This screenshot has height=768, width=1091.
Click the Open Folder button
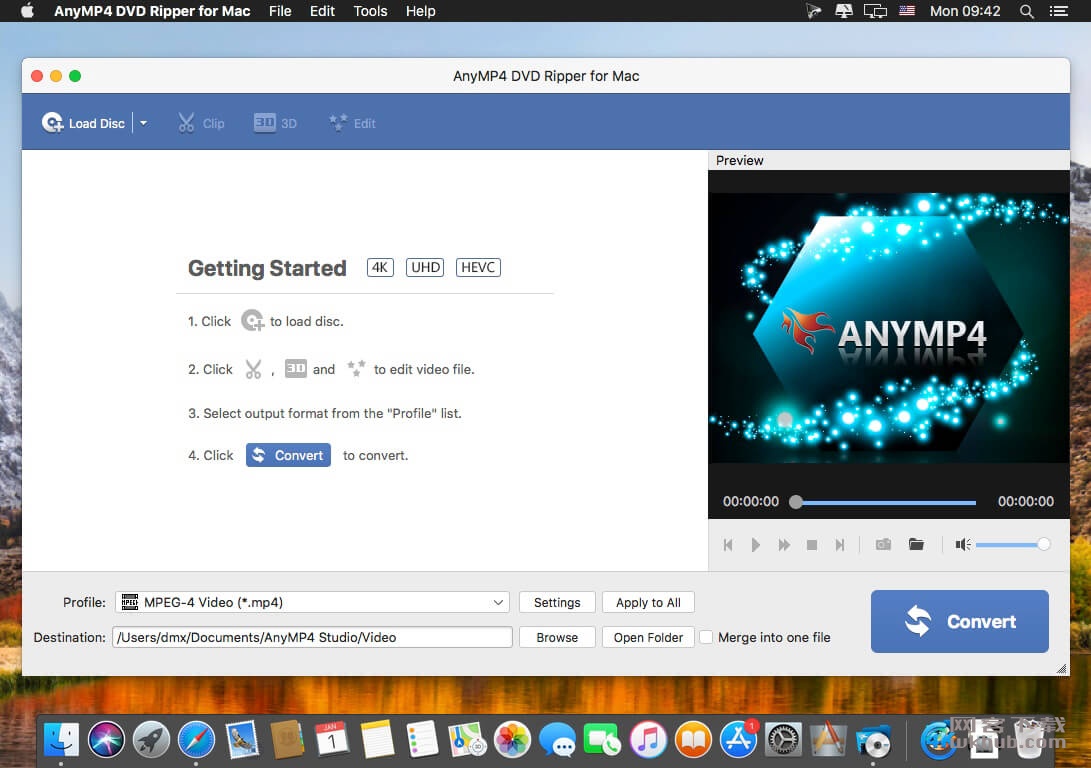click(x=648, y=637)
